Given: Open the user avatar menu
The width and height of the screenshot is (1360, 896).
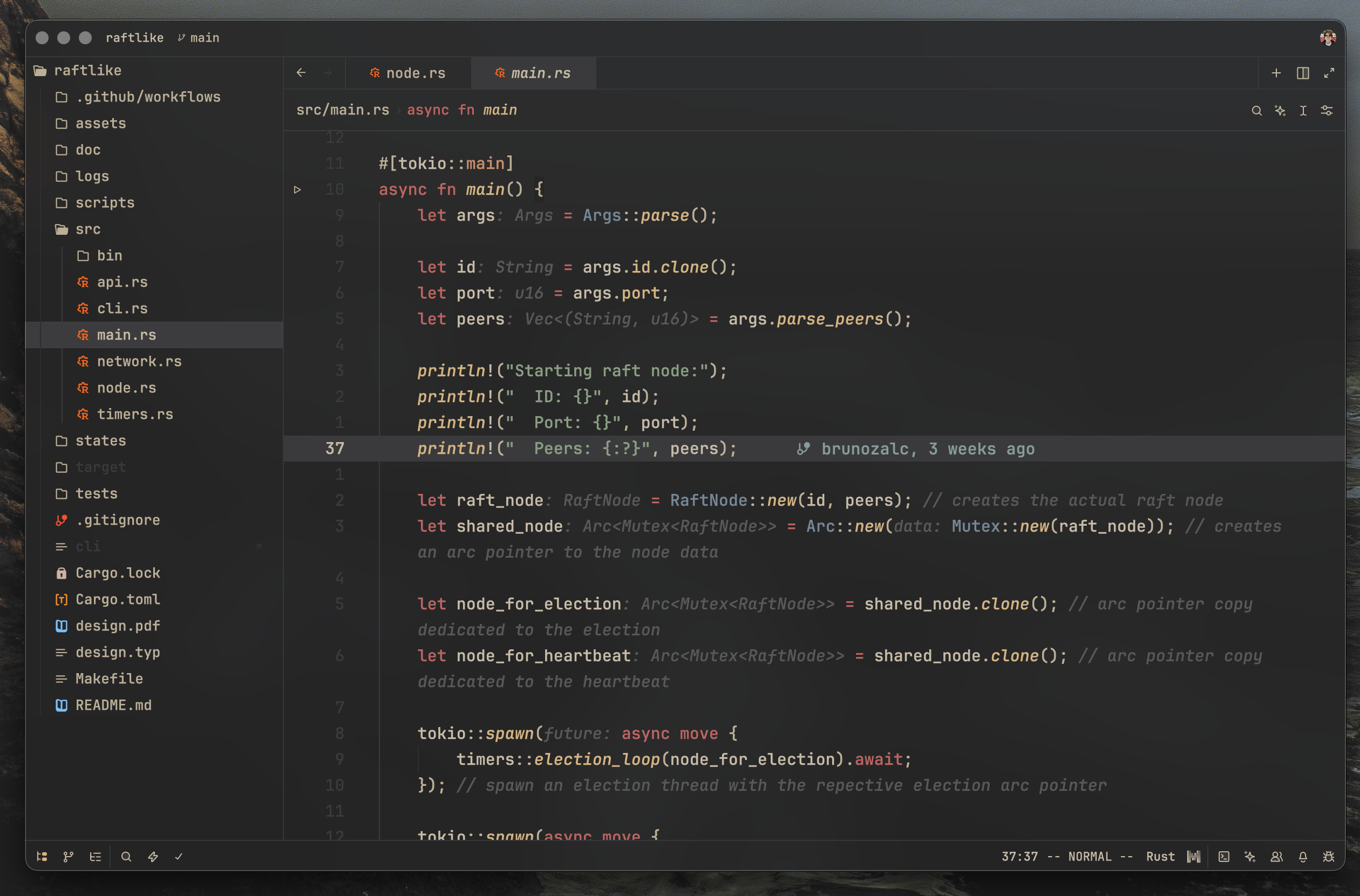Looking at the screenshot, I should pos(1328,38).
